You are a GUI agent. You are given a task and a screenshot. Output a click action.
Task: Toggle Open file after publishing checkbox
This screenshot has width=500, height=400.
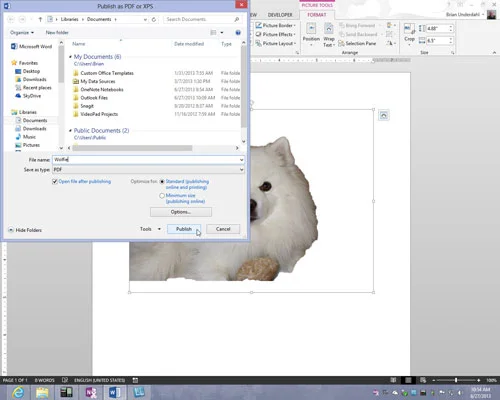click(x=55, y=182)
